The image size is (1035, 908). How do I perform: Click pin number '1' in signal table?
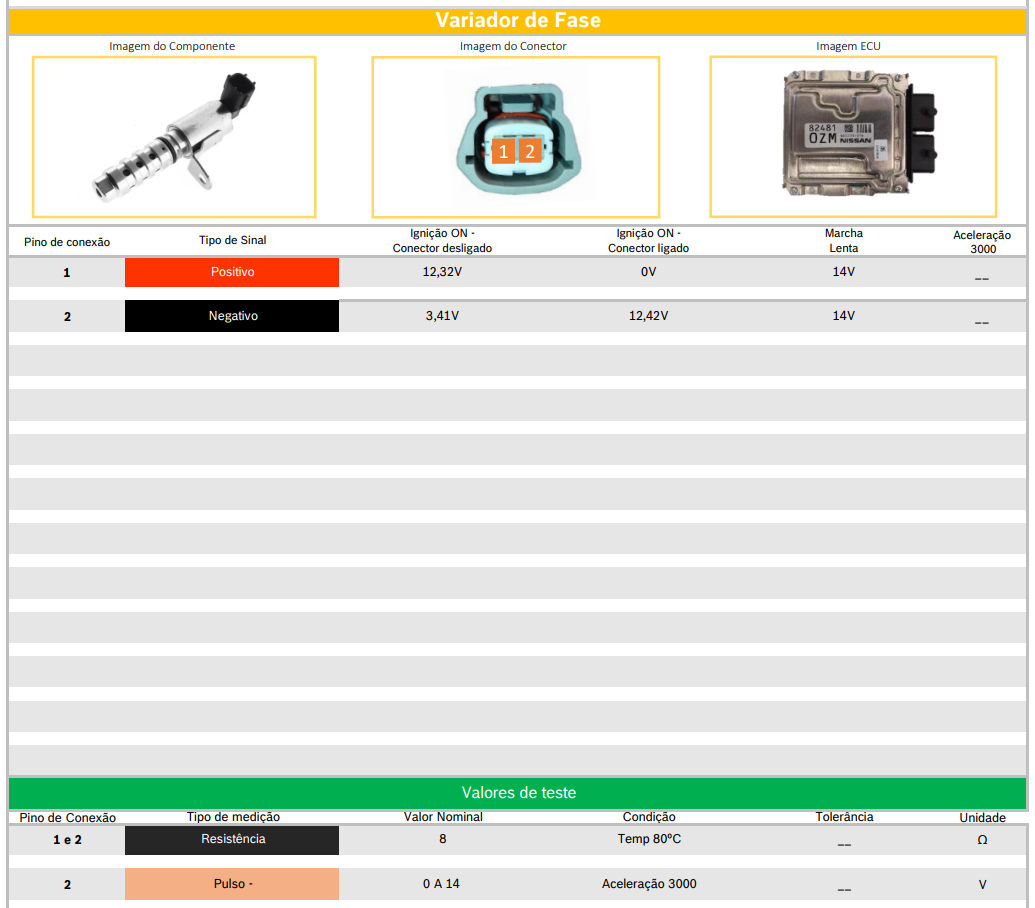coord(67,273)
